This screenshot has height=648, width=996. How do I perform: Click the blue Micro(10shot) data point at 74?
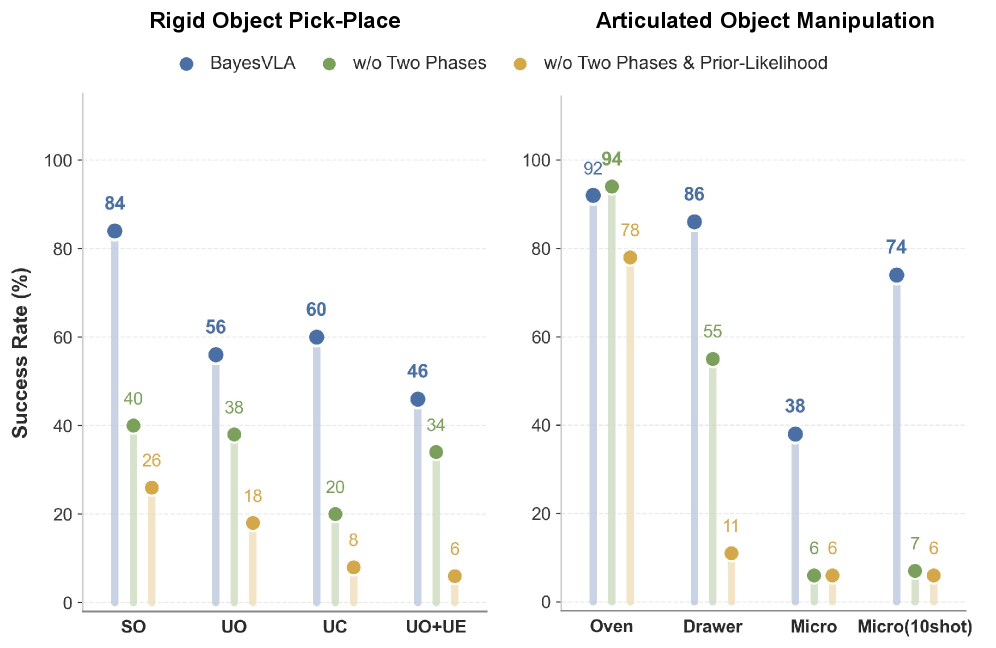click(896, 275)
